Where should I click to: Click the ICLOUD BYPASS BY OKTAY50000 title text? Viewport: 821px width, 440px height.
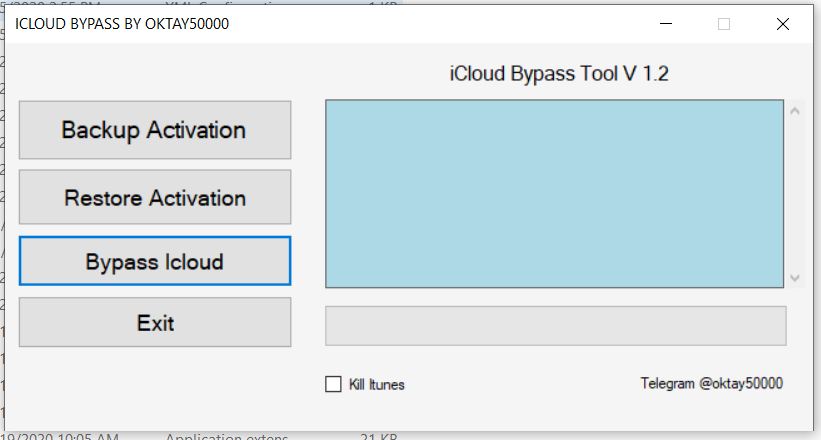tap(122, 24)
